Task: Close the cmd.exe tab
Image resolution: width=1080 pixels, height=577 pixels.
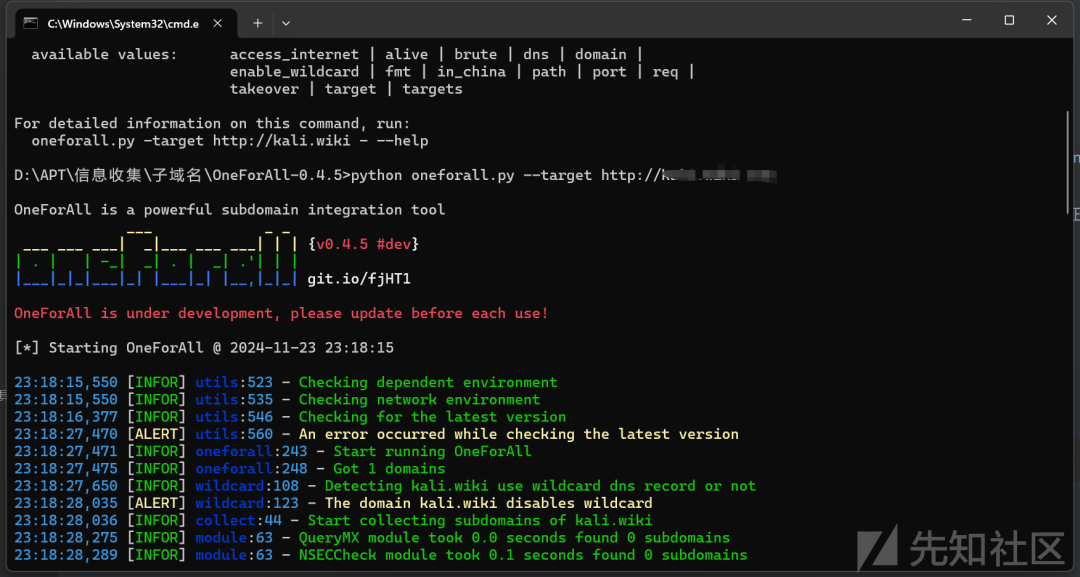Action: point(218,23)
